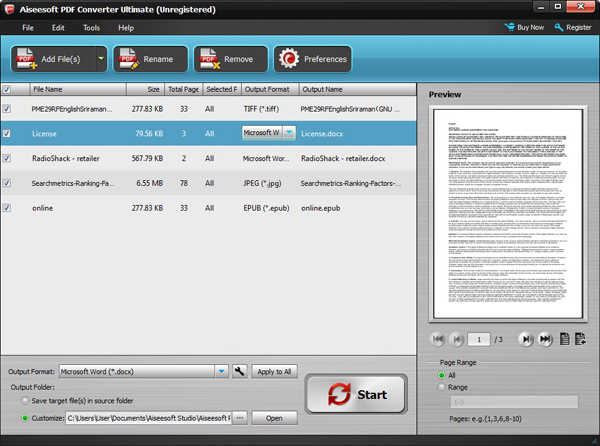The image size is (600, 446).
Task: Jump to last page in preview
Action: coord(545,339)
